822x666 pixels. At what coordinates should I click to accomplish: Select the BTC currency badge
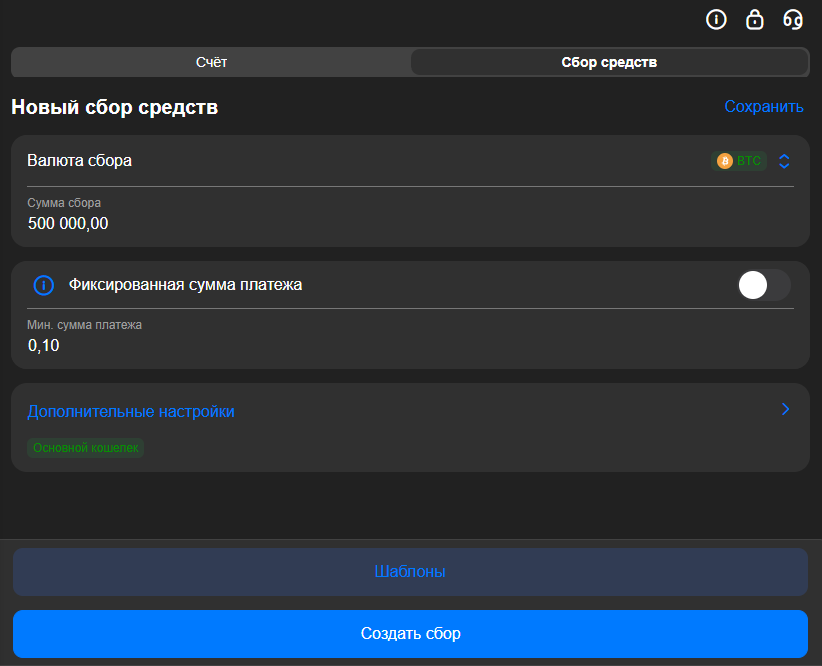739,161
